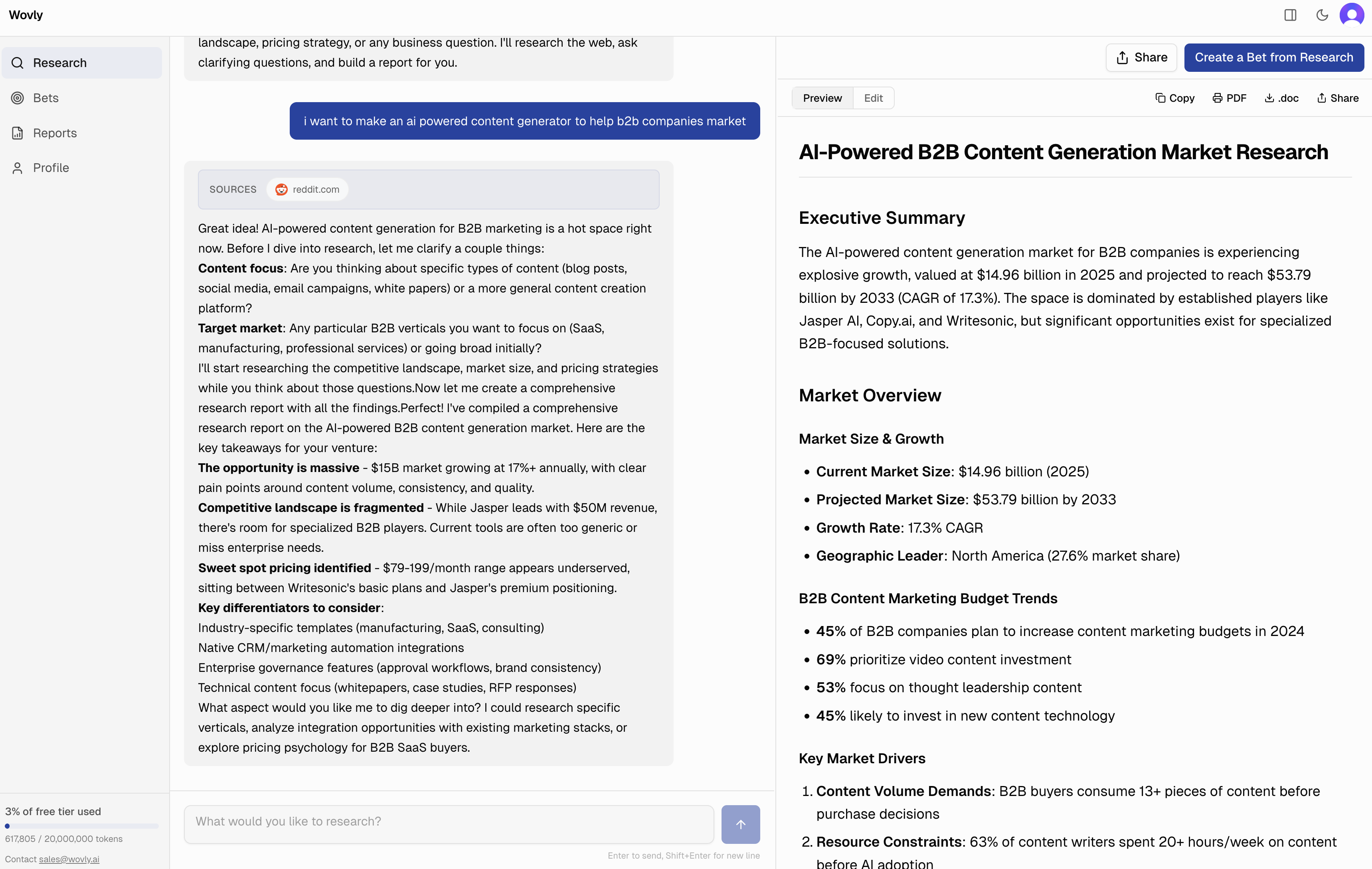Switch to the Preview tab
Viewport: 1372px width, 869px height.
click(822, 98)
